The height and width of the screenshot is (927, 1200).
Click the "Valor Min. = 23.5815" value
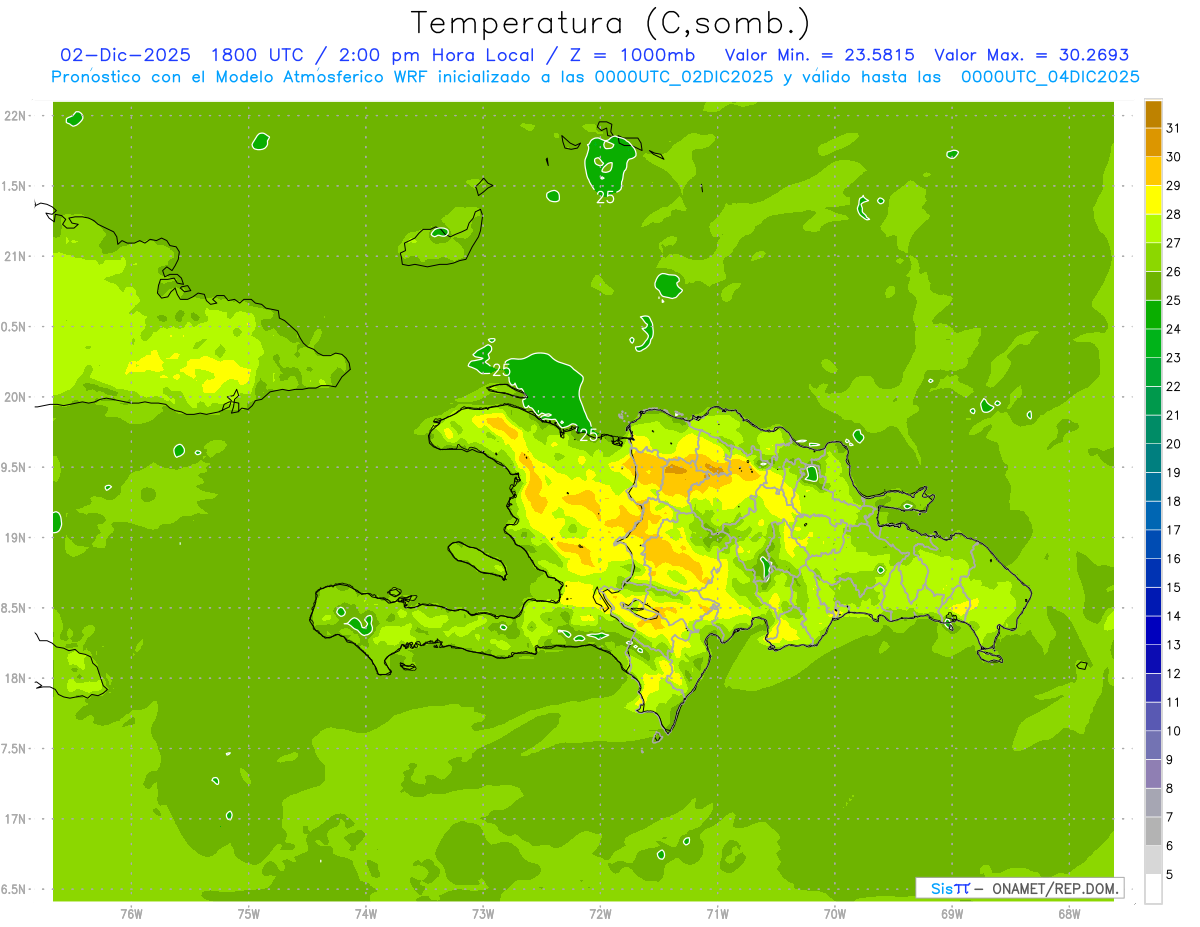coord(819,55)
